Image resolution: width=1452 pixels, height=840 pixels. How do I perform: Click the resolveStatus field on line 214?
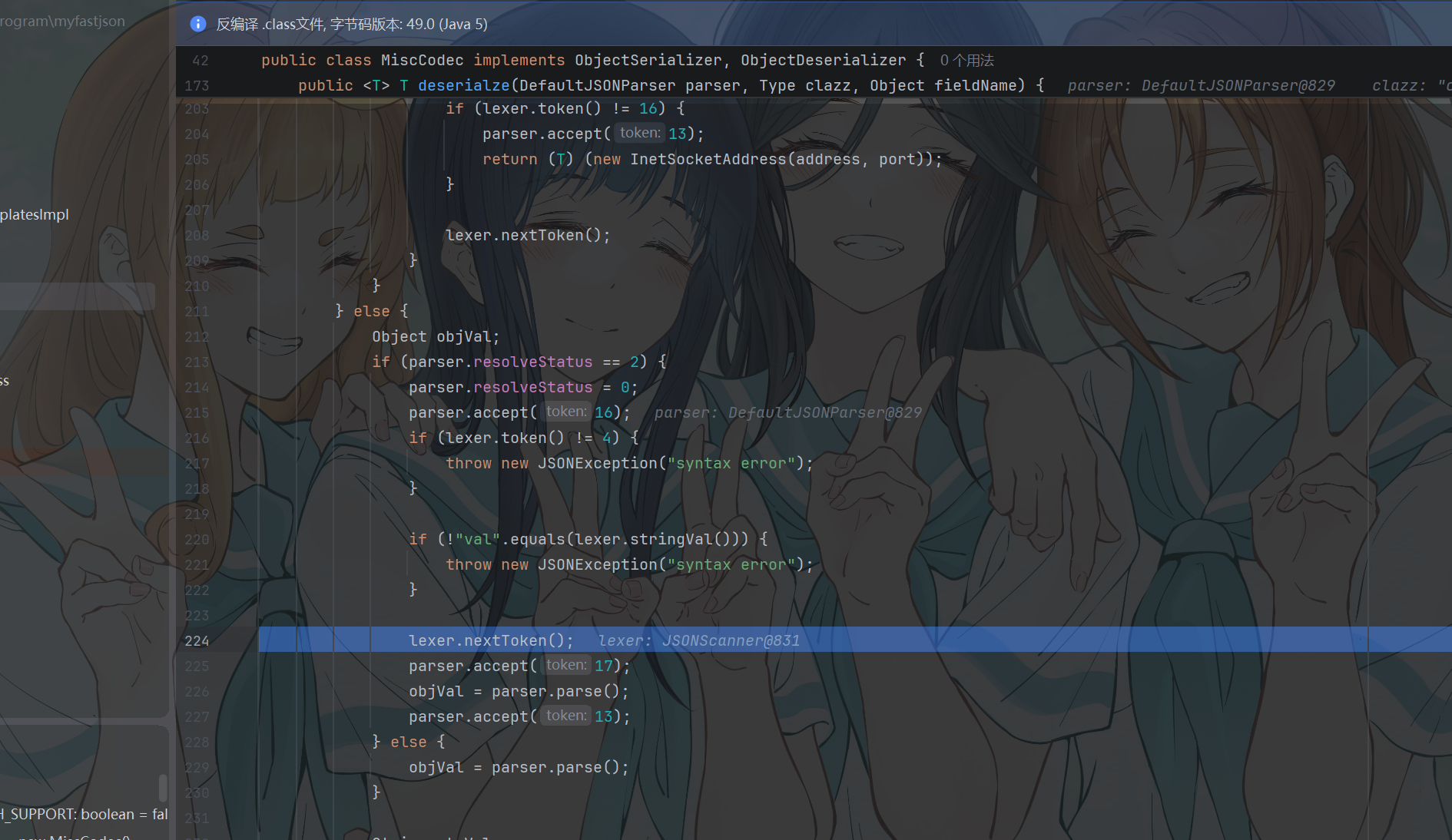pyautogui.click(x=533, y=387)
